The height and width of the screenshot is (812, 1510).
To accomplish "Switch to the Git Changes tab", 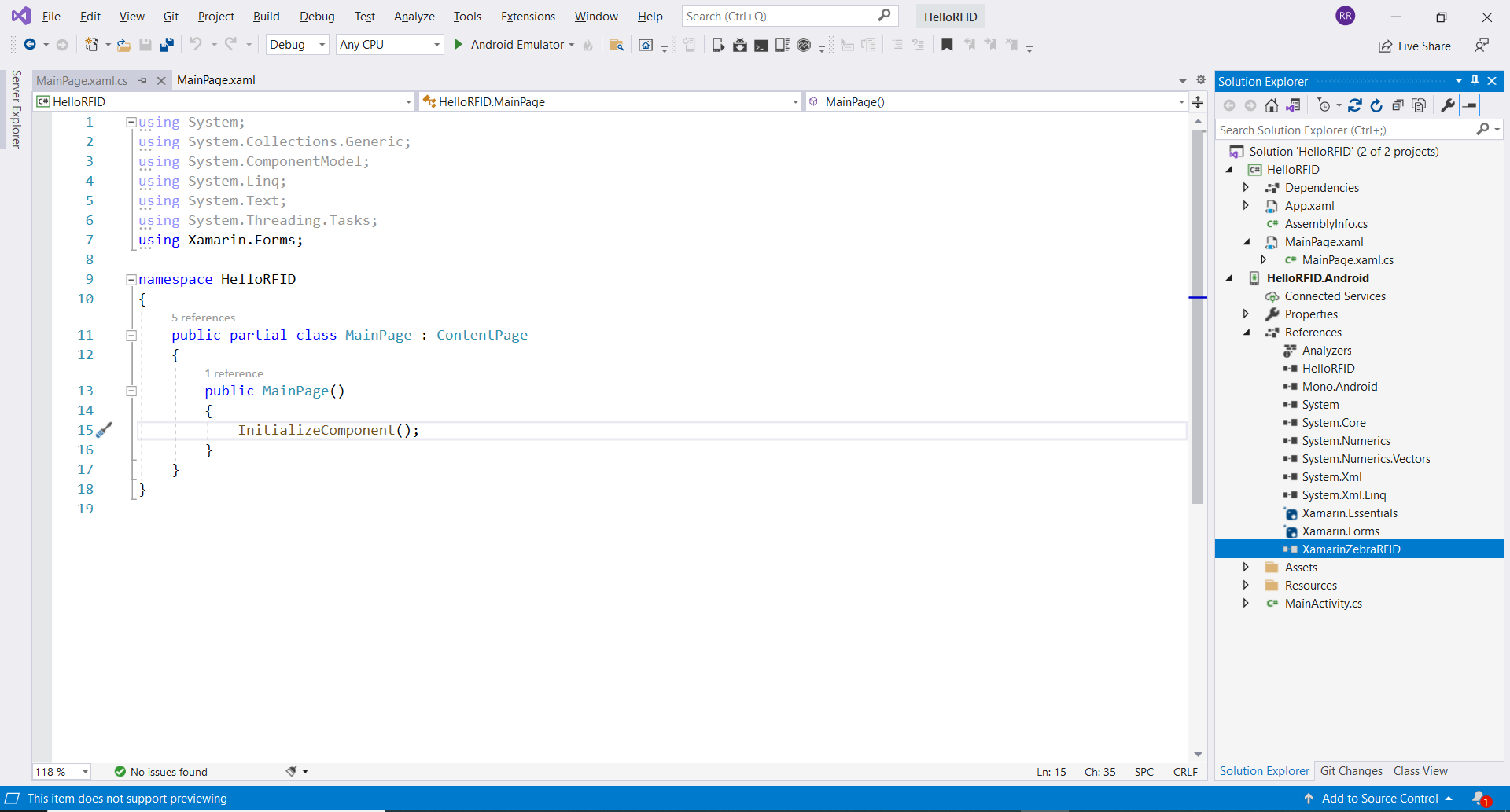I will (1351, 771).
